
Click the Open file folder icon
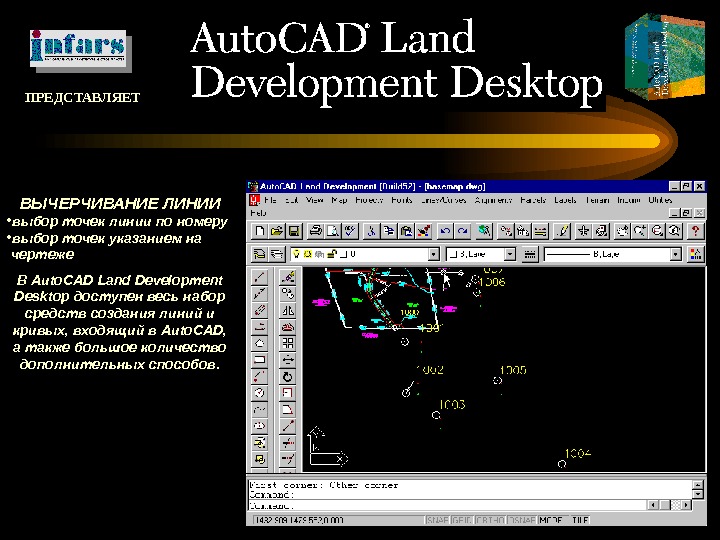[x=277, y=231]
